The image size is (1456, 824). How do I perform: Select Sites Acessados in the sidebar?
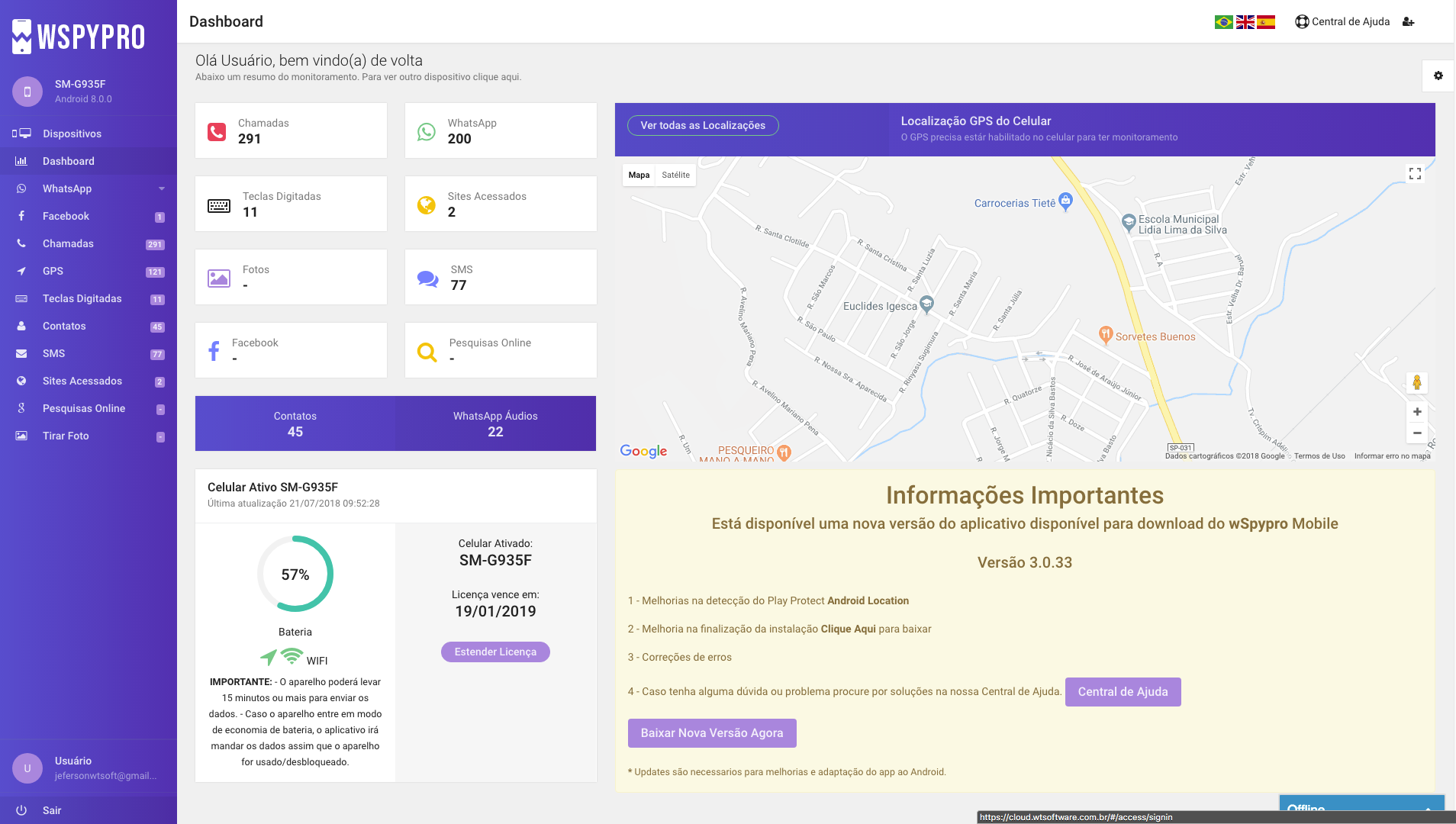(x=82, y=381)
